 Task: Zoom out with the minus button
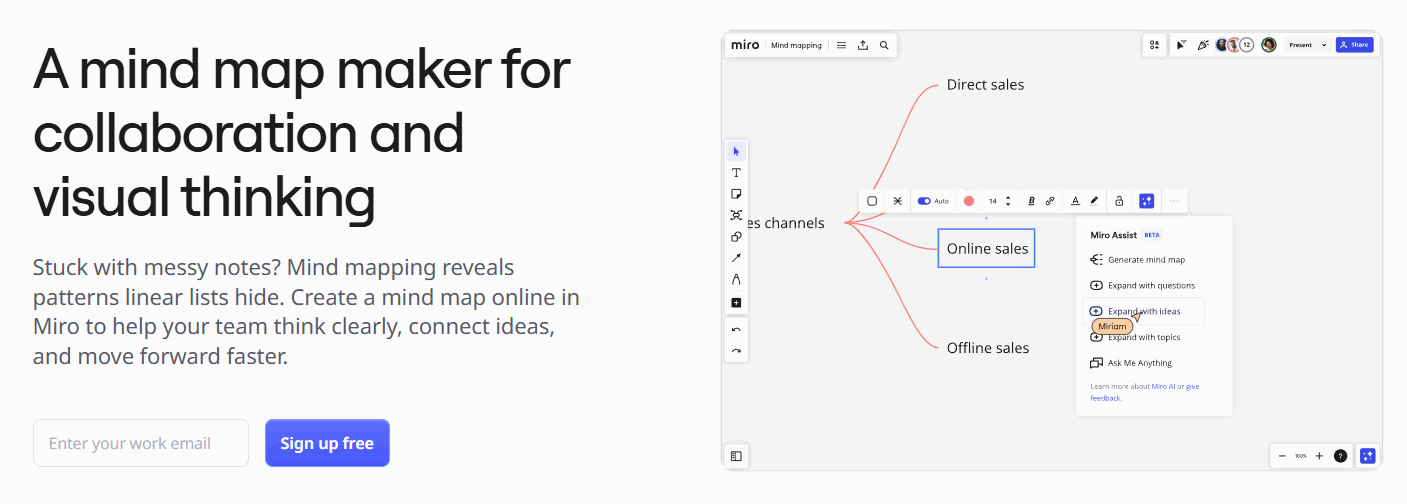point(1282,456)
